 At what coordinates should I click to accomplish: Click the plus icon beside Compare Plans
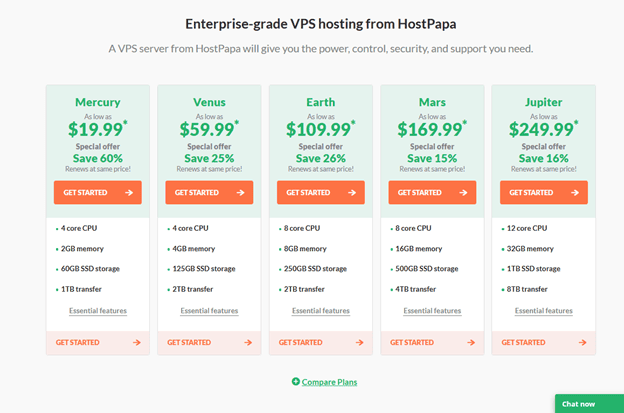point(296,382)
